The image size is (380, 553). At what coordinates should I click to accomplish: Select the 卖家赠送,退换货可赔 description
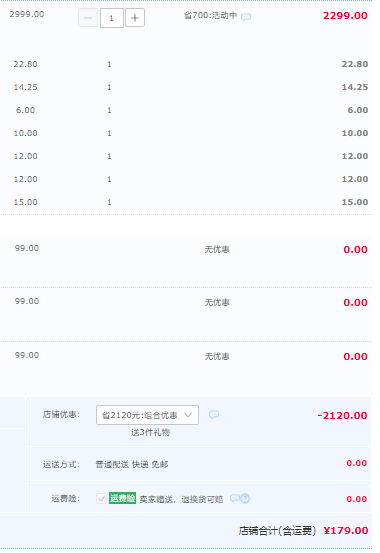(181, 499)
